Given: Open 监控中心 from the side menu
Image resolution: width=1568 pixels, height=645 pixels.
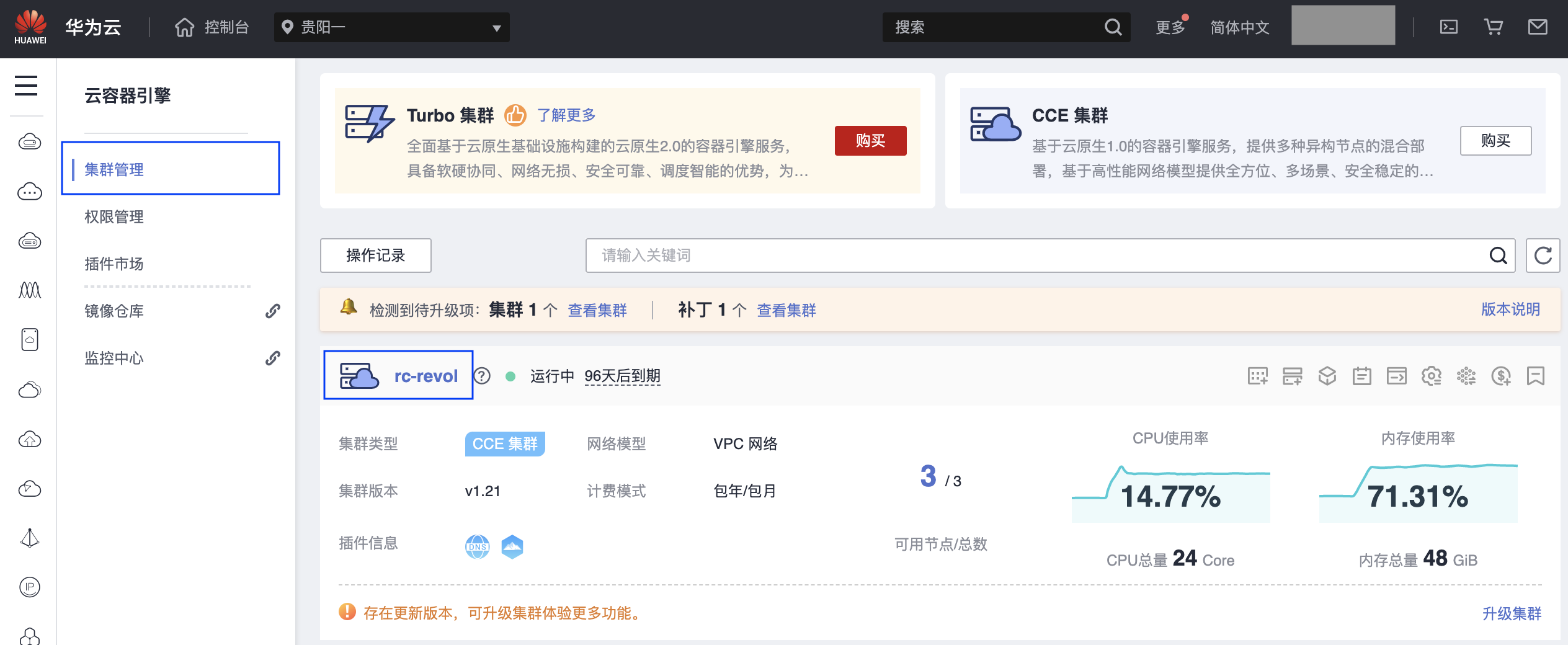Looking at the screenshot, I should point(114,358).
